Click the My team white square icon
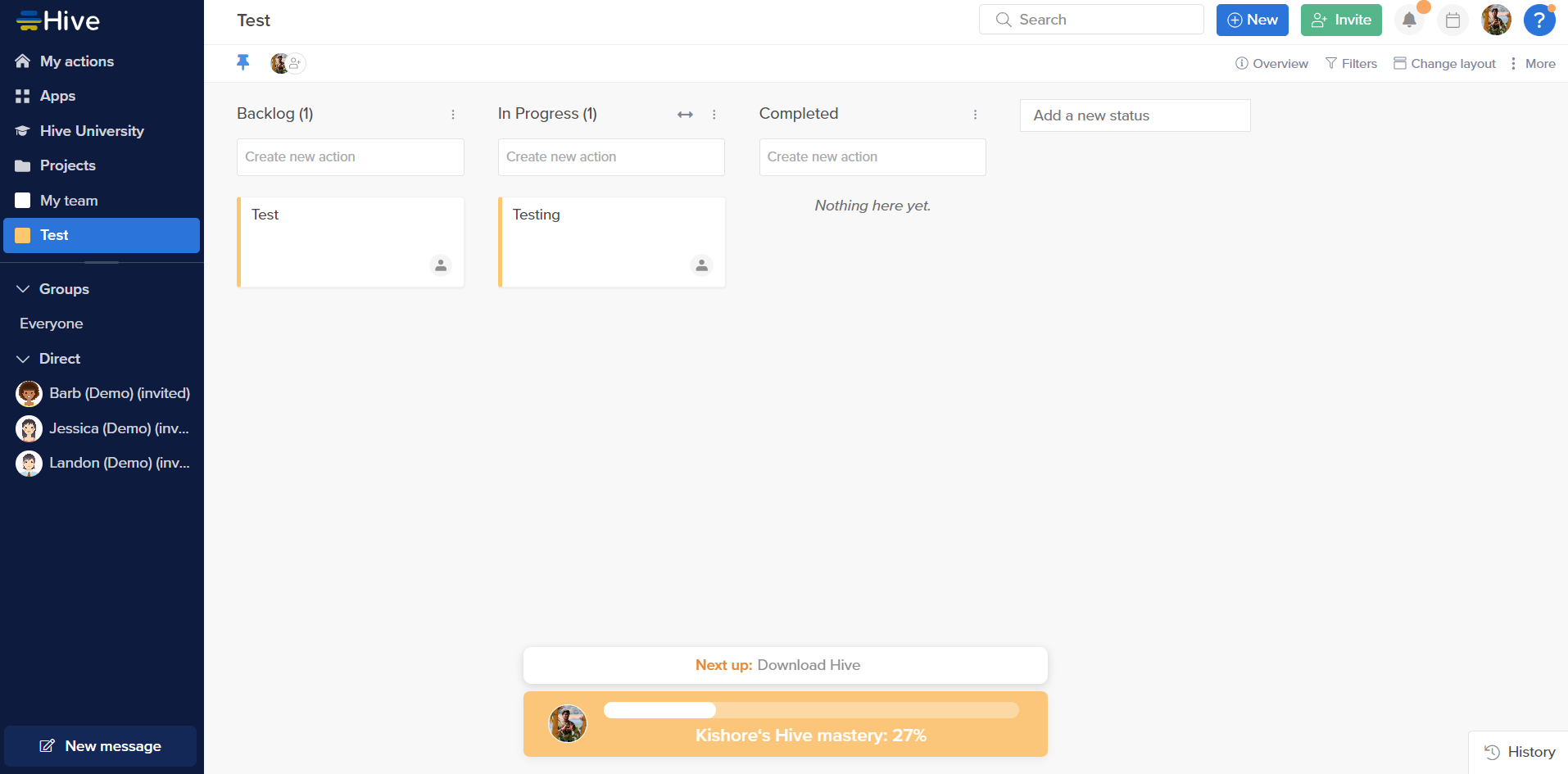Viewport: 1568px width, 774px height. click(x=23, y=201)
